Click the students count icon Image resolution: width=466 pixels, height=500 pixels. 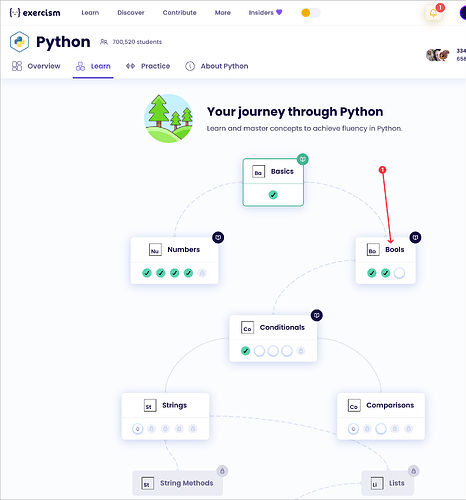104,42
